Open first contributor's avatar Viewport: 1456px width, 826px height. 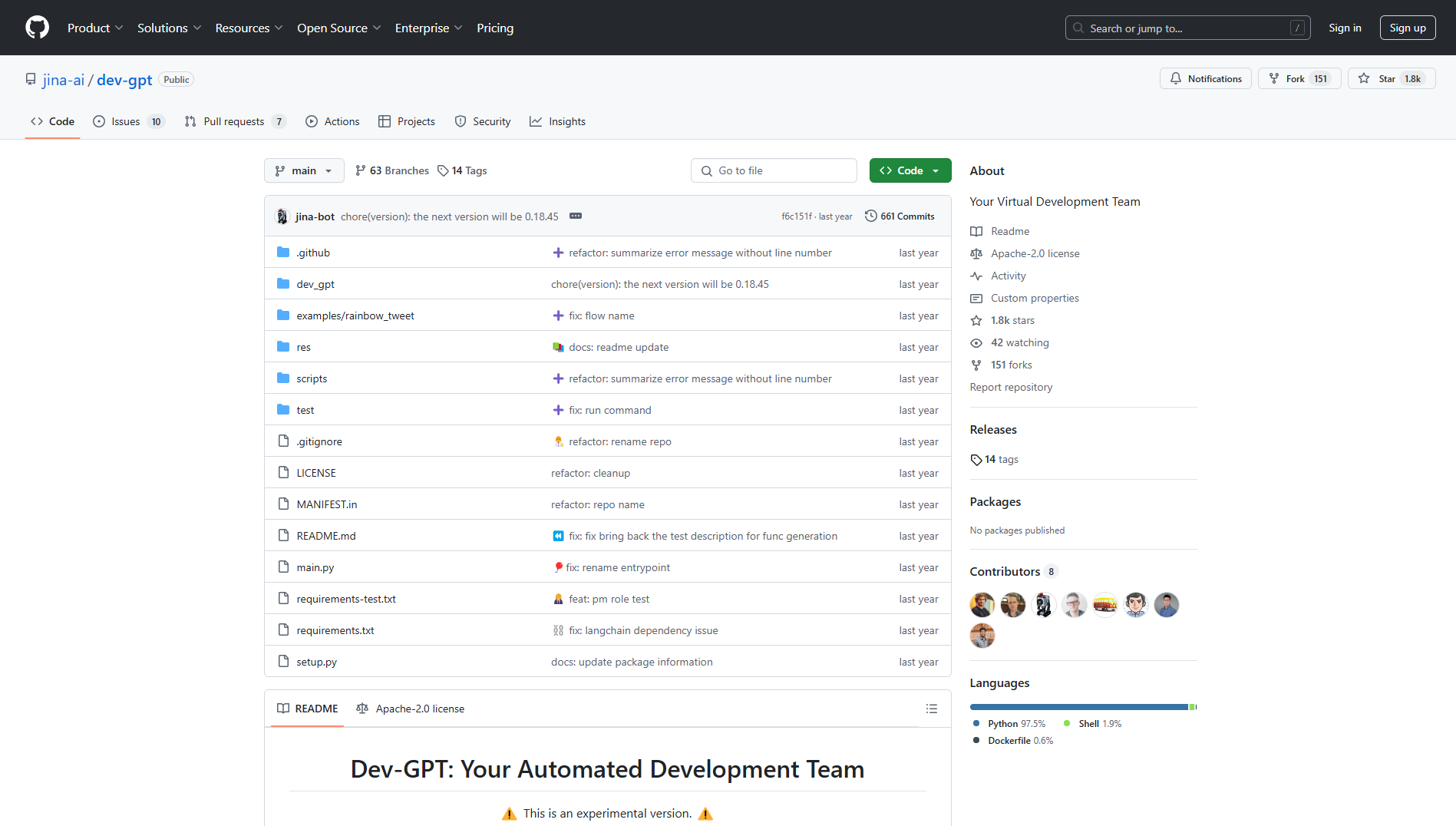(982, 605)
